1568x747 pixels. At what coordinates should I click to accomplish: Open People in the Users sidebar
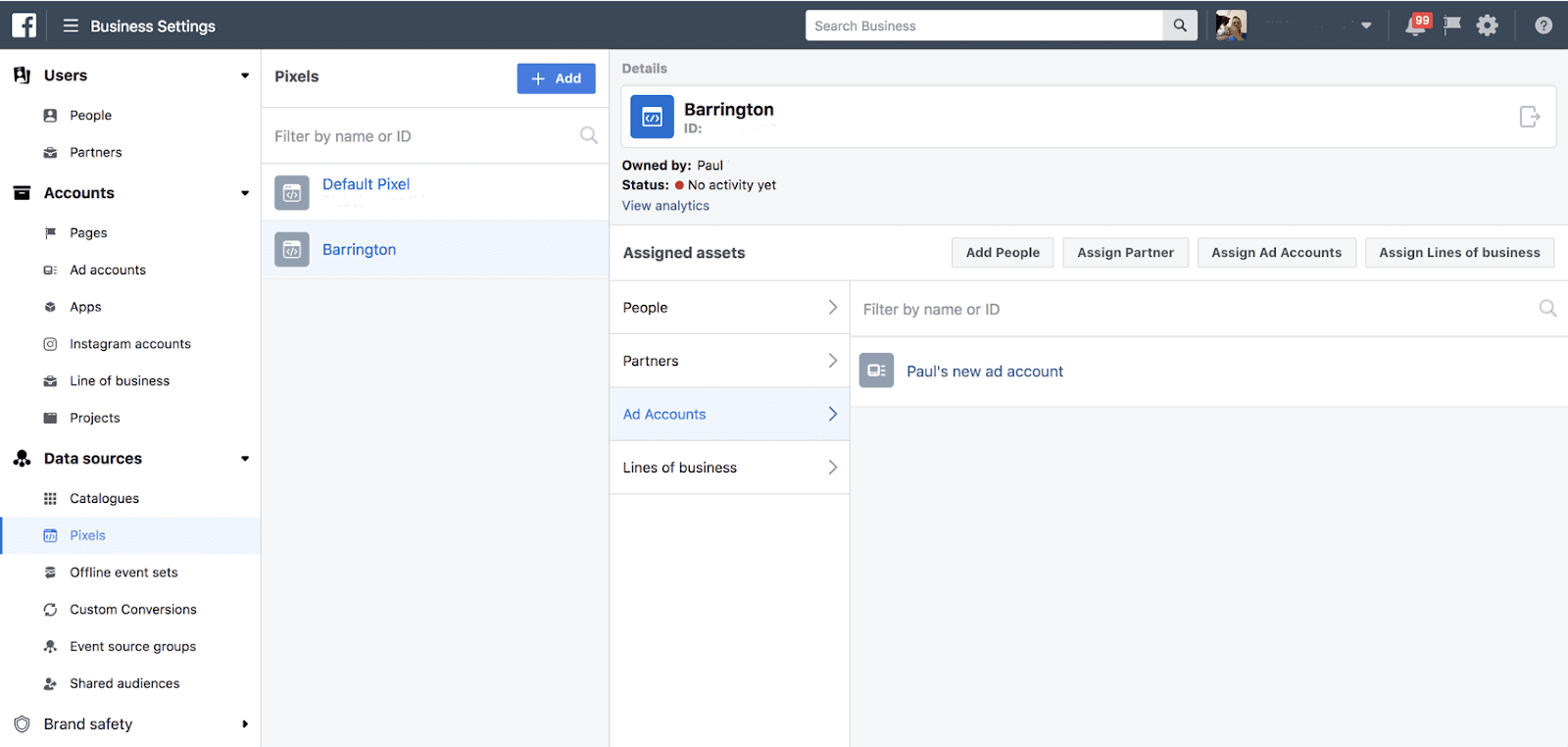coord(90,116)
